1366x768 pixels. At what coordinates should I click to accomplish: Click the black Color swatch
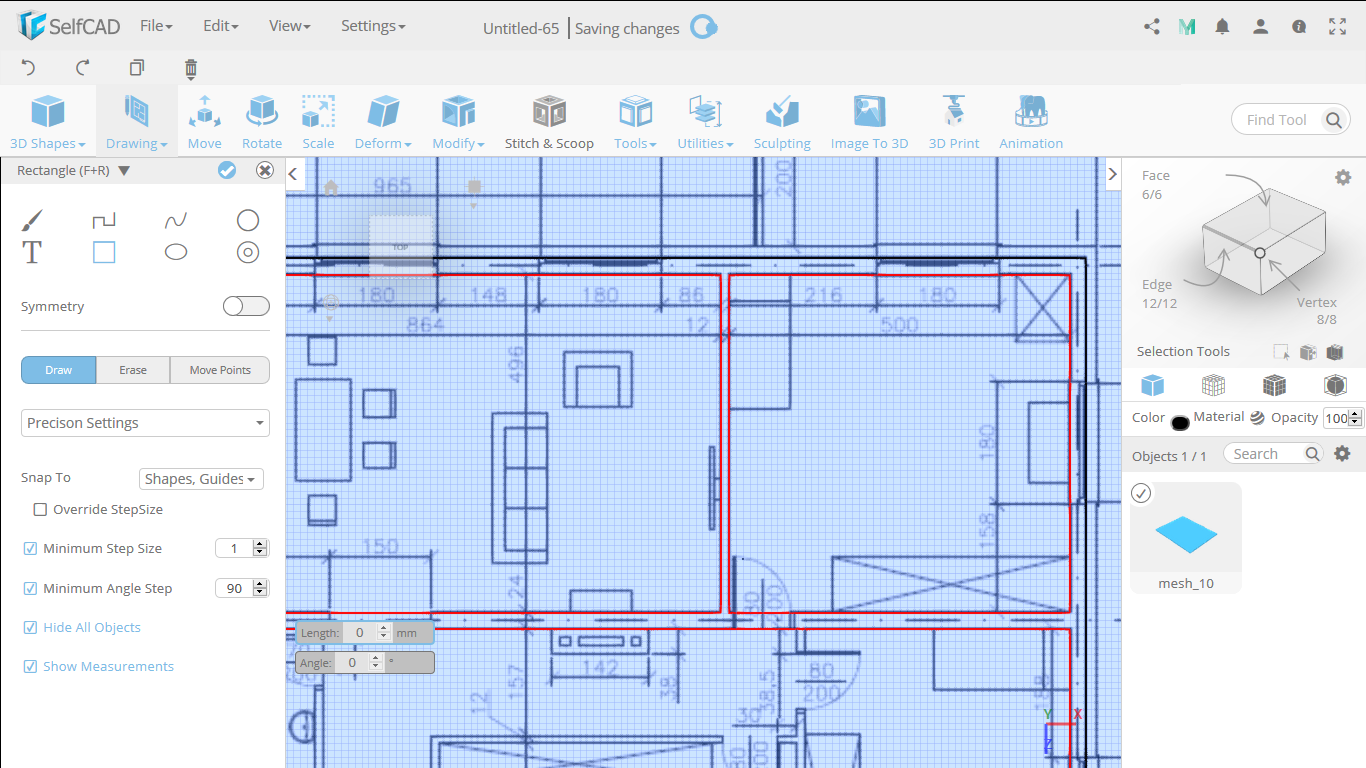pyautogui.click(x=1180, y=423)
